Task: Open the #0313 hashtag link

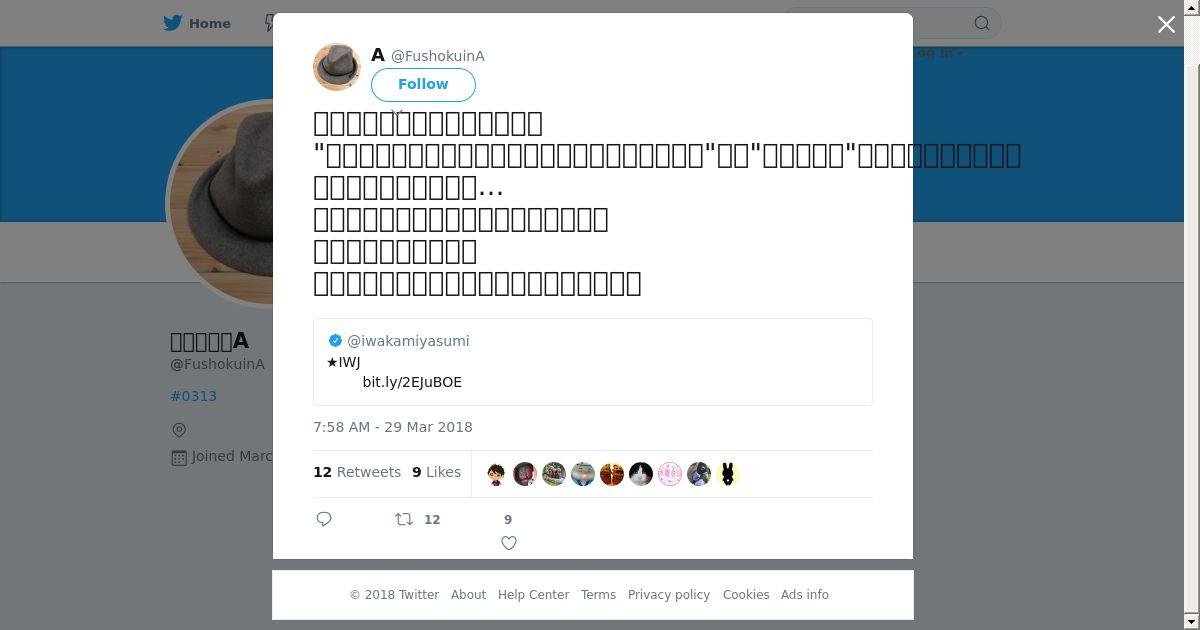Action: click(194, 396)
